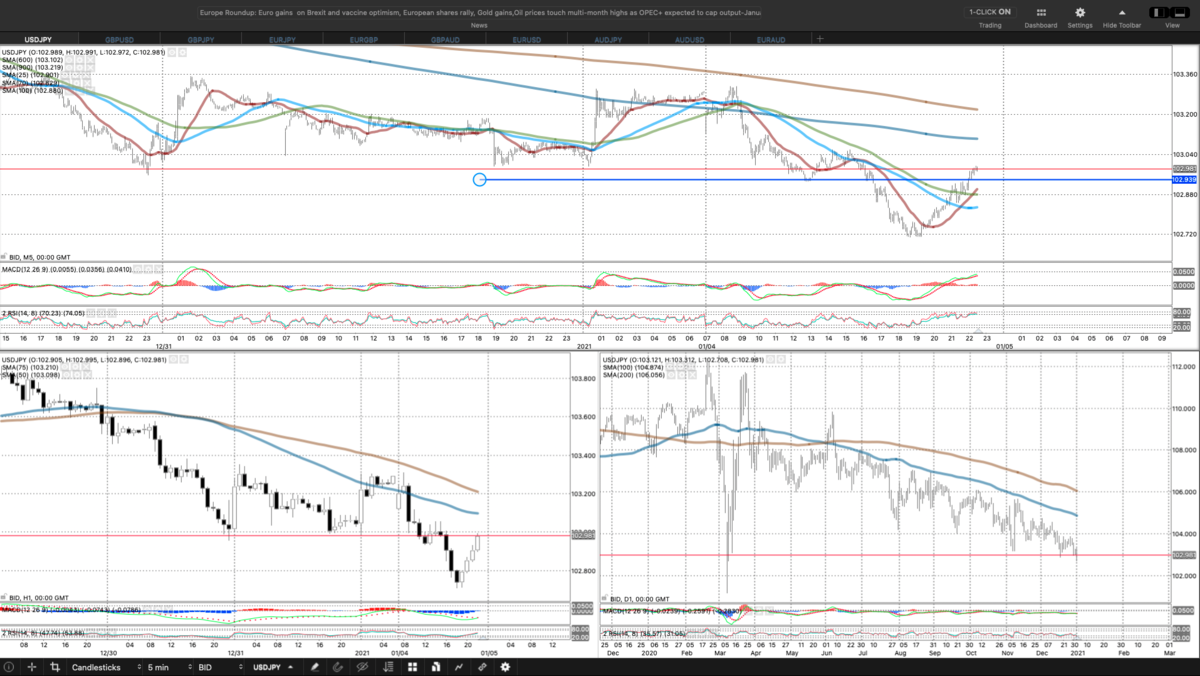1200x676 pixels.
Task: Toggle the crossed-eye hide drawings icon
Action: pyautogui.click(x=363, y=666)
